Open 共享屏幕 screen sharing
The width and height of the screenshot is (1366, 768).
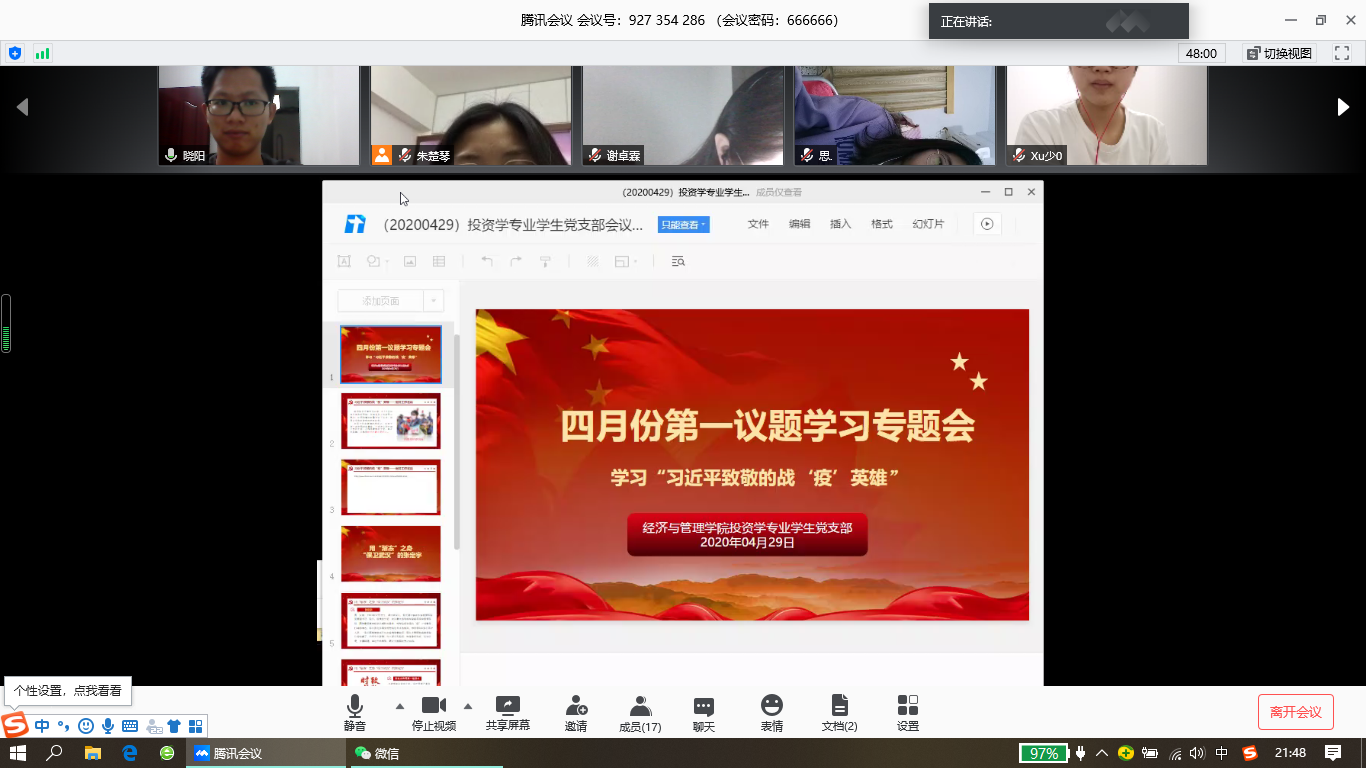tap(508, 712)
